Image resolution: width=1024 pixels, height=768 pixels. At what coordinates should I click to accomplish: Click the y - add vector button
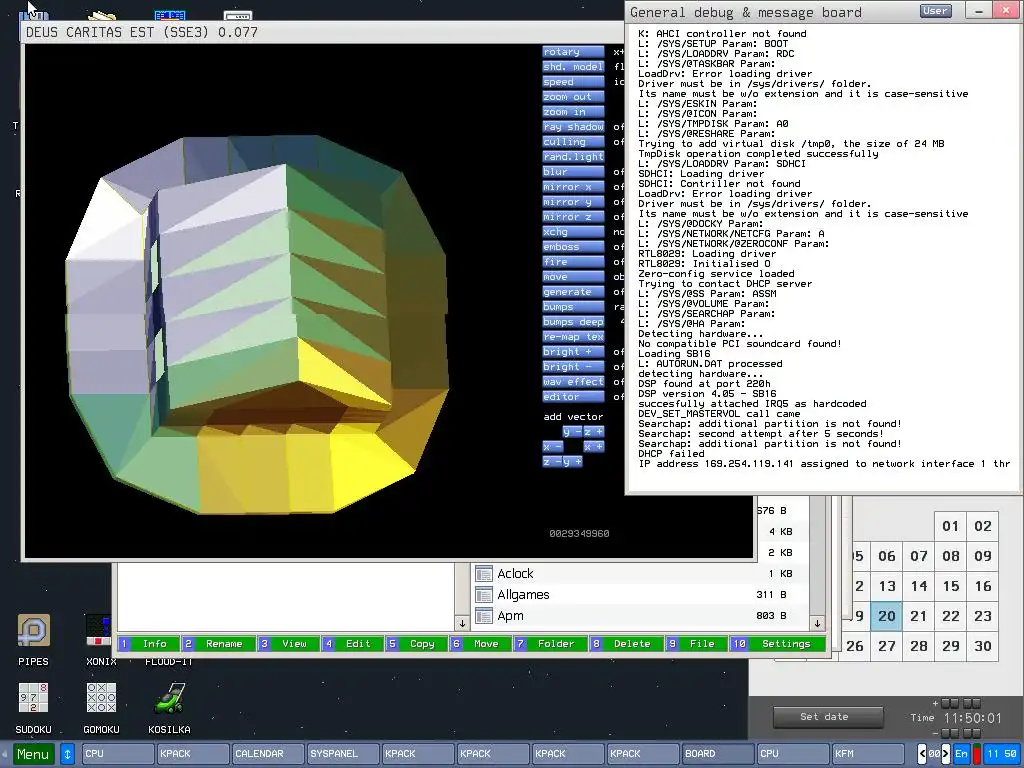[572, 432]
